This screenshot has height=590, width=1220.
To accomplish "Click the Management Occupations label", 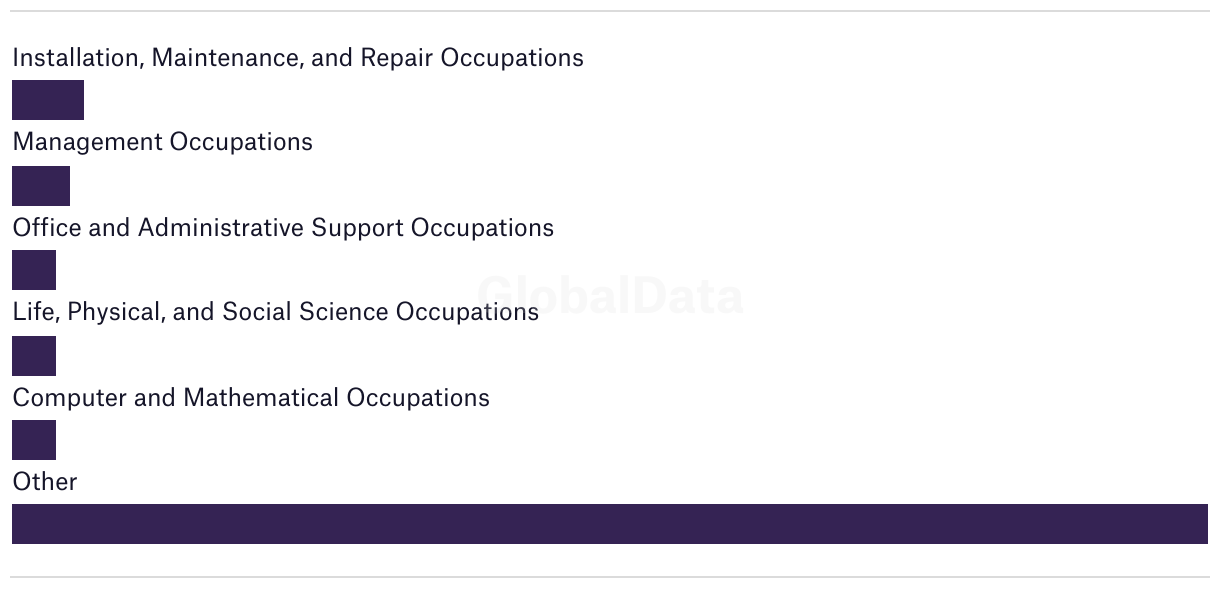I will point(163,142).
